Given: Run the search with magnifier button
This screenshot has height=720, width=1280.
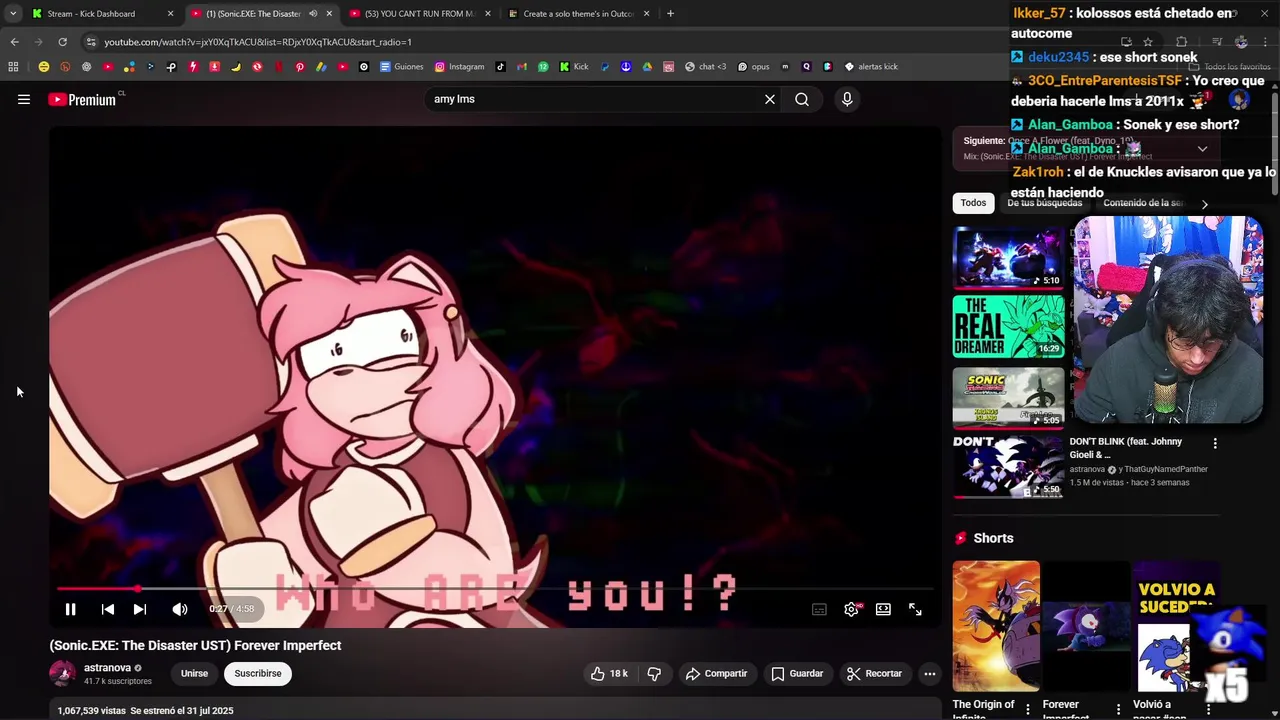Looking at the screenshot, I should click(802, 99).
